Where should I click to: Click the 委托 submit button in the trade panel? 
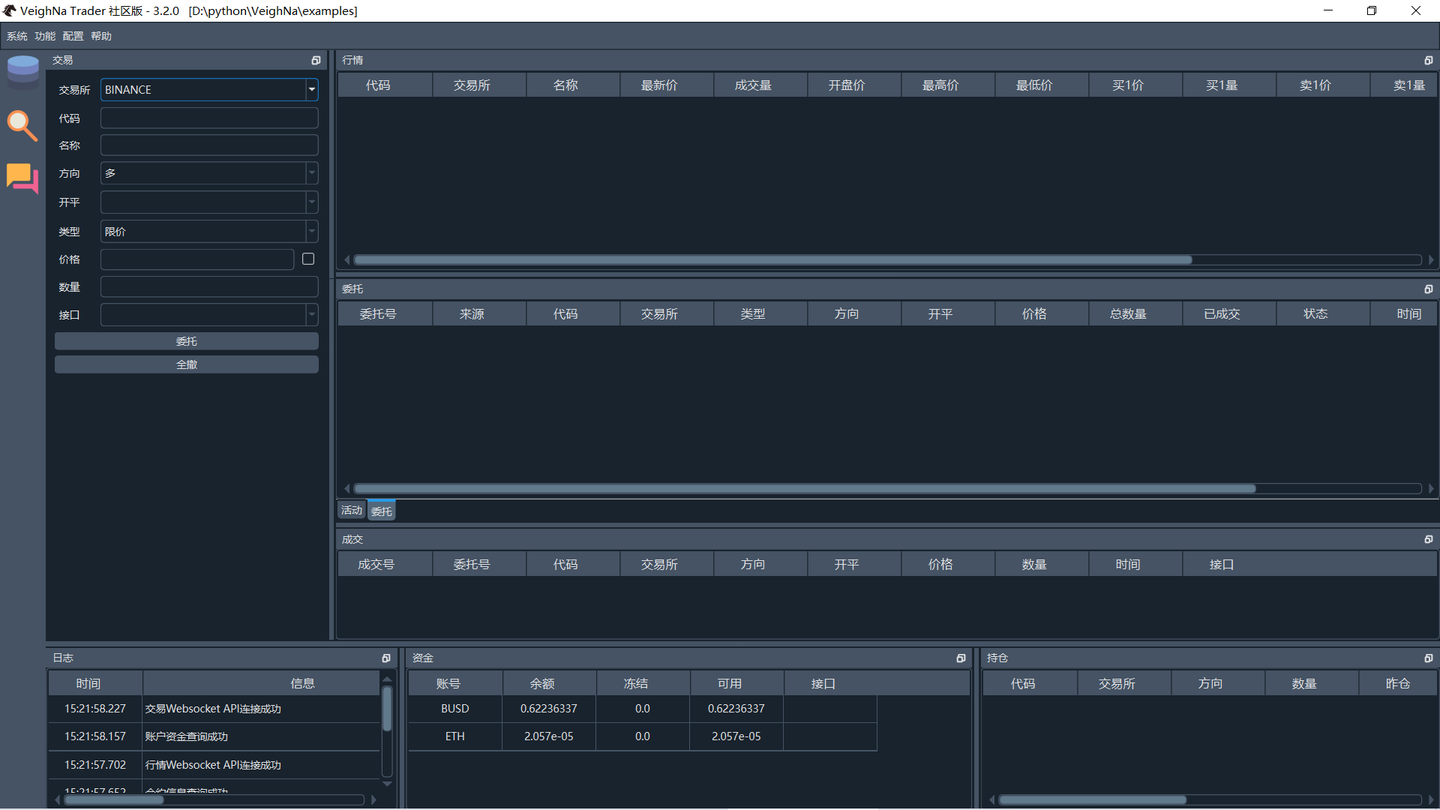coord(187,341)
